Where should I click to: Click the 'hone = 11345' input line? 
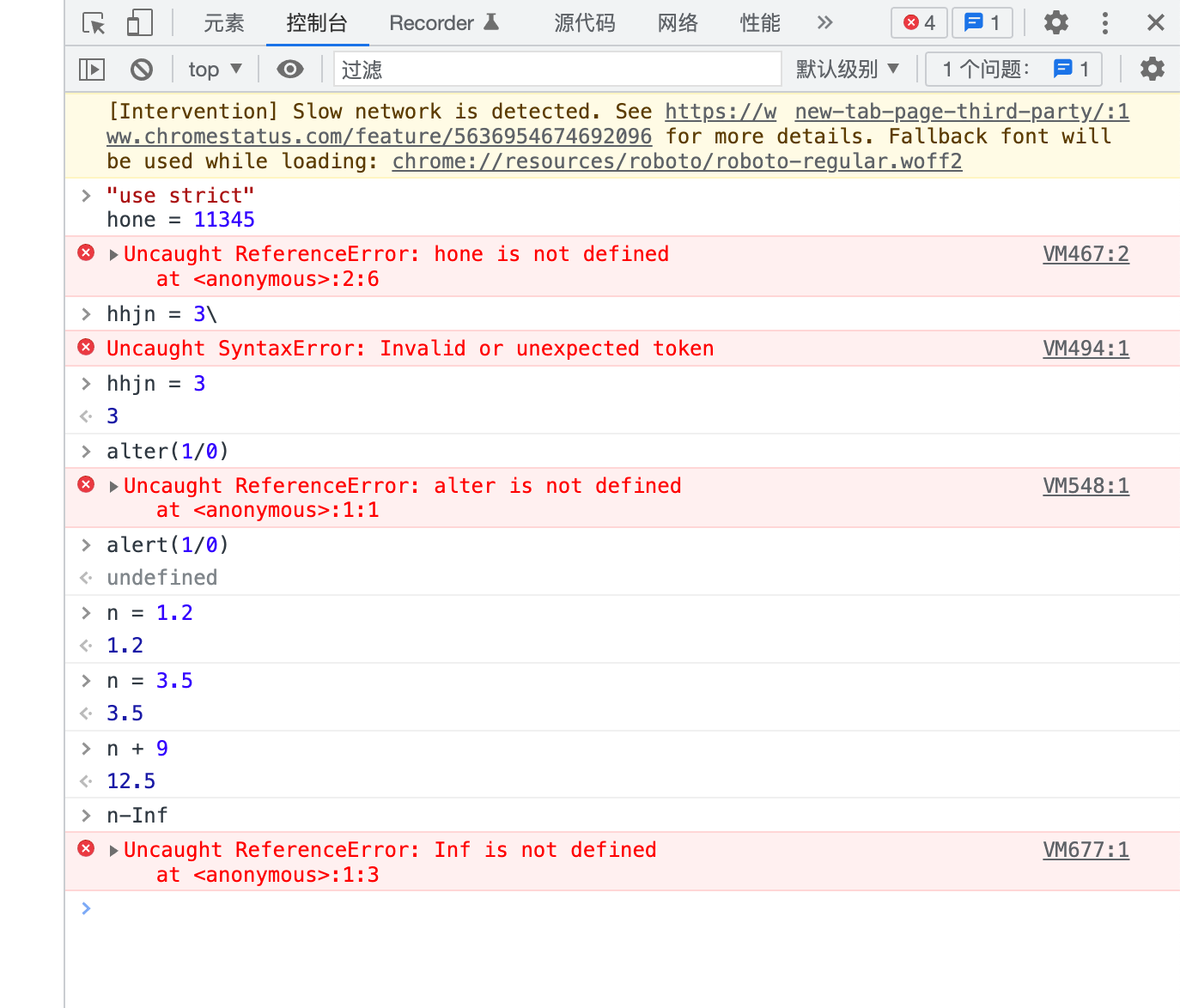pos(181,220)
